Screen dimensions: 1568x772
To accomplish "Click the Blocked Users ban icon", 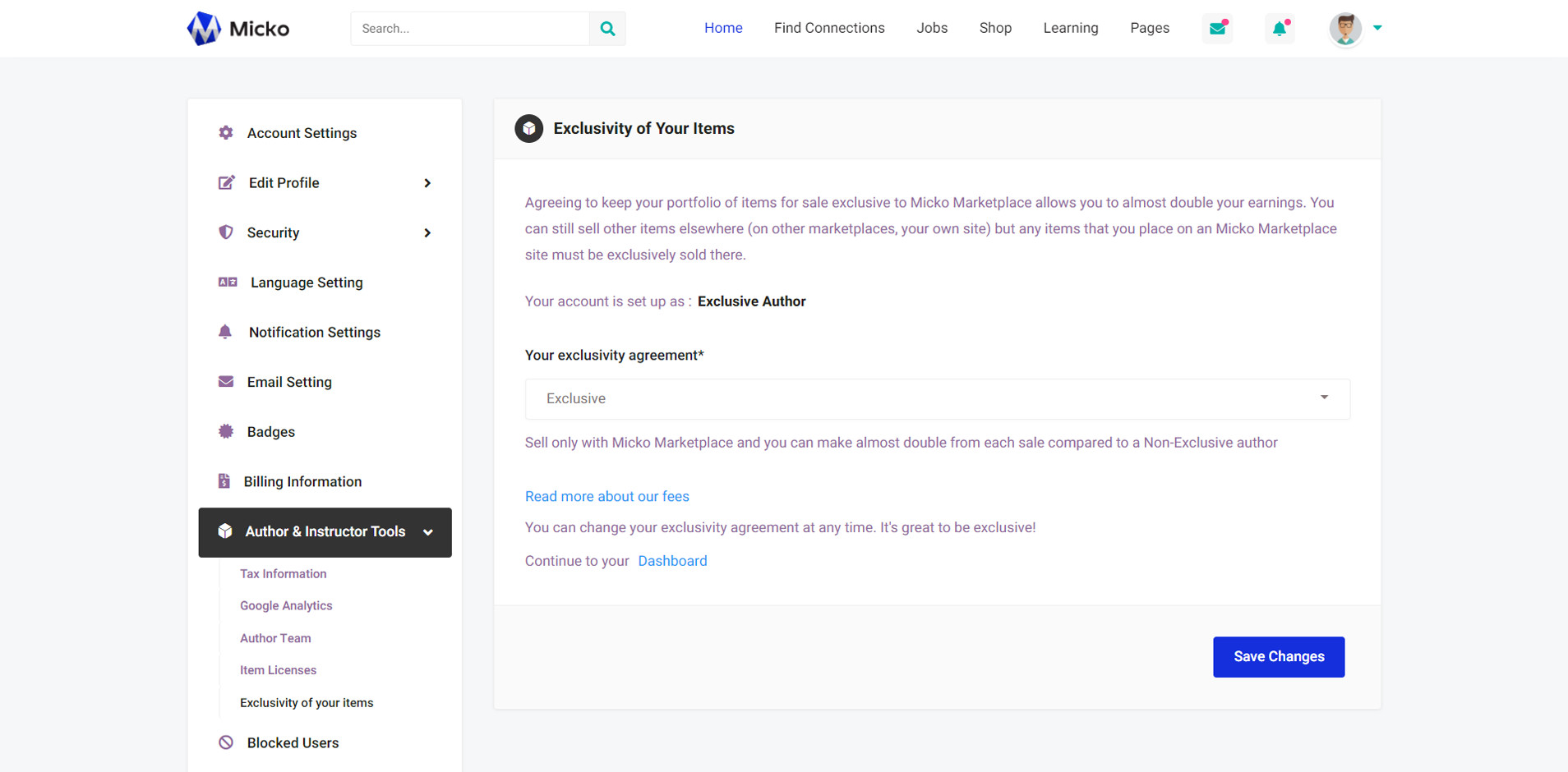I will coord(226,742).
